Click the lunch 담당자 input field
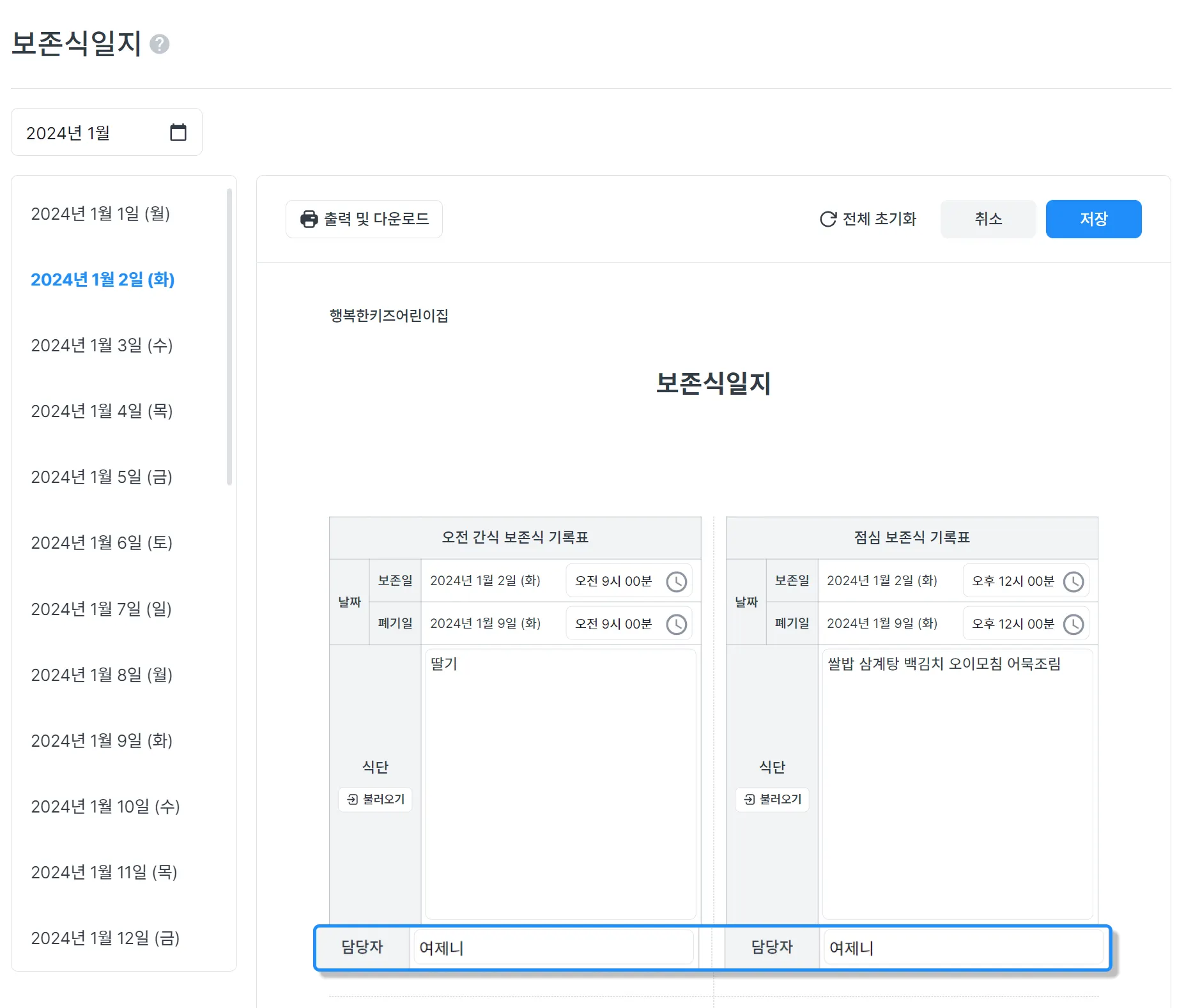Screen dimensions: 1177x1008 [x=964, y=948]
